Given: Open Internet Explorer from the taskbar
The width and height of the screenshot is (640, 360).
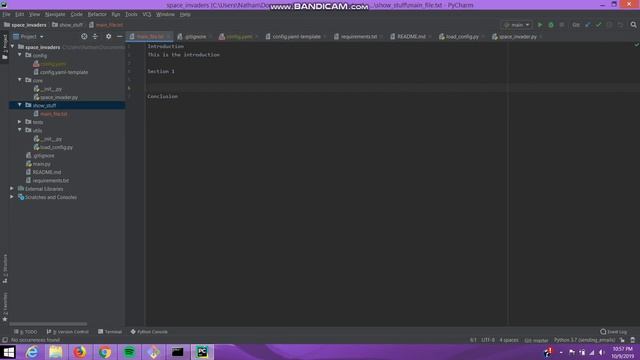Looking at the screenshot, I should click(32, 352).
